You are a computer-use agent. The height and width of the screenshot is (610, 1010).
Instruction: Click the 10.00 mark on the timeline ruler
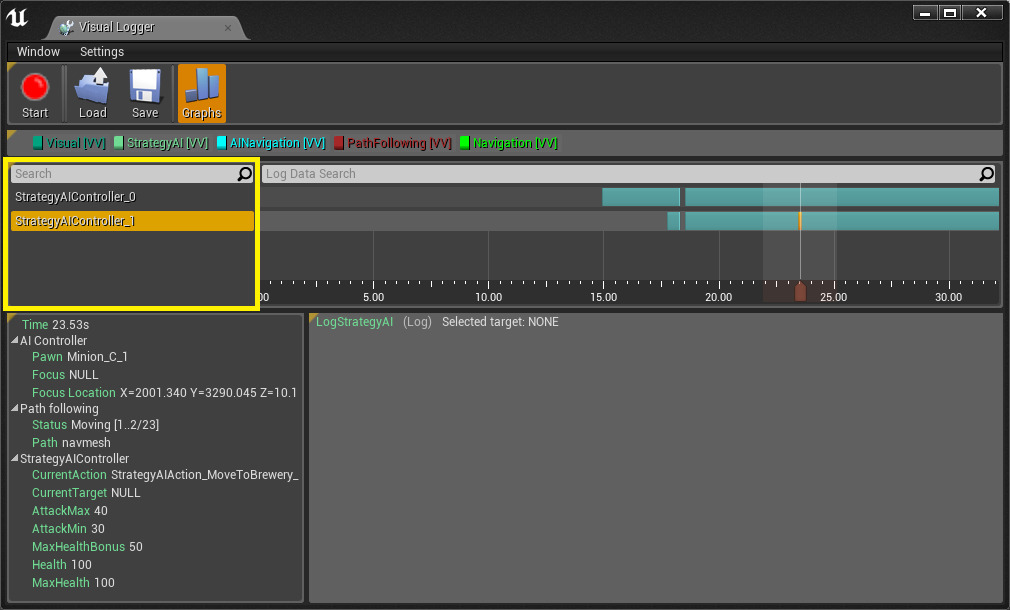point(488,297)
